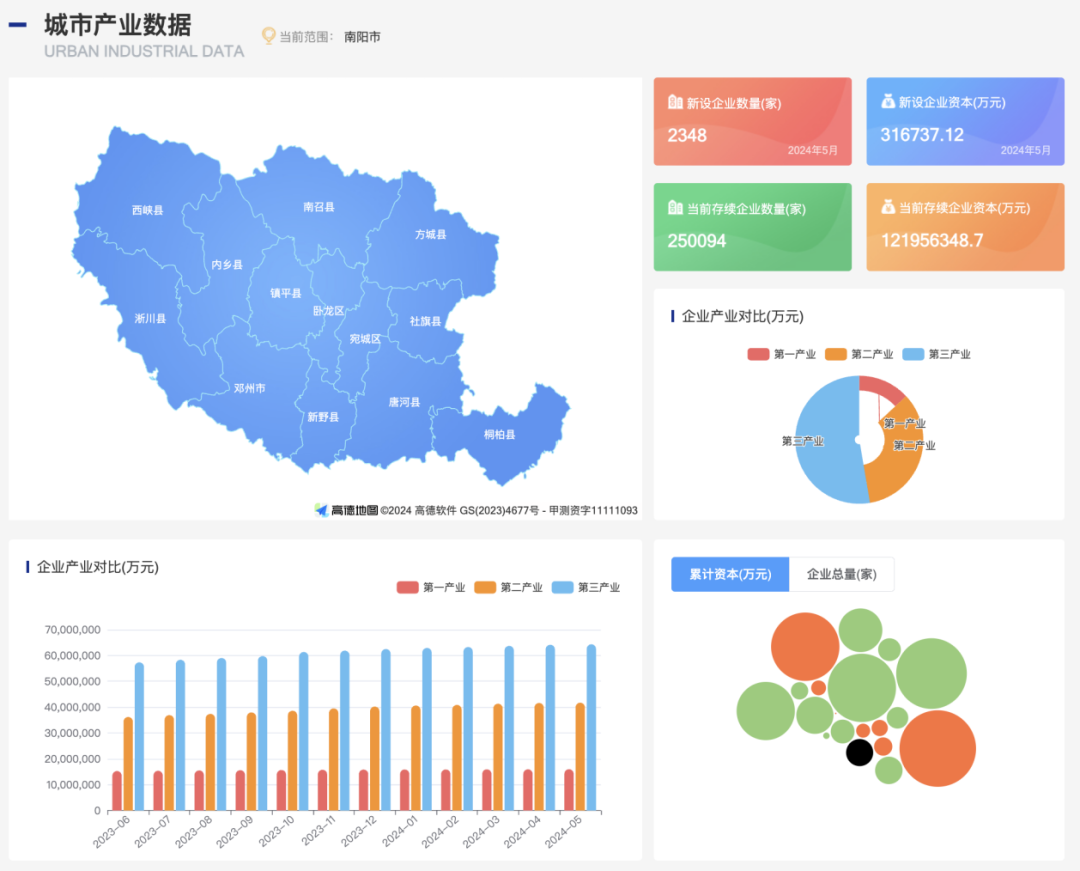Screen dimensions: 1080x871
Task: Click the money bag icon on 新设企业资本 card
Action: [888, 102]
